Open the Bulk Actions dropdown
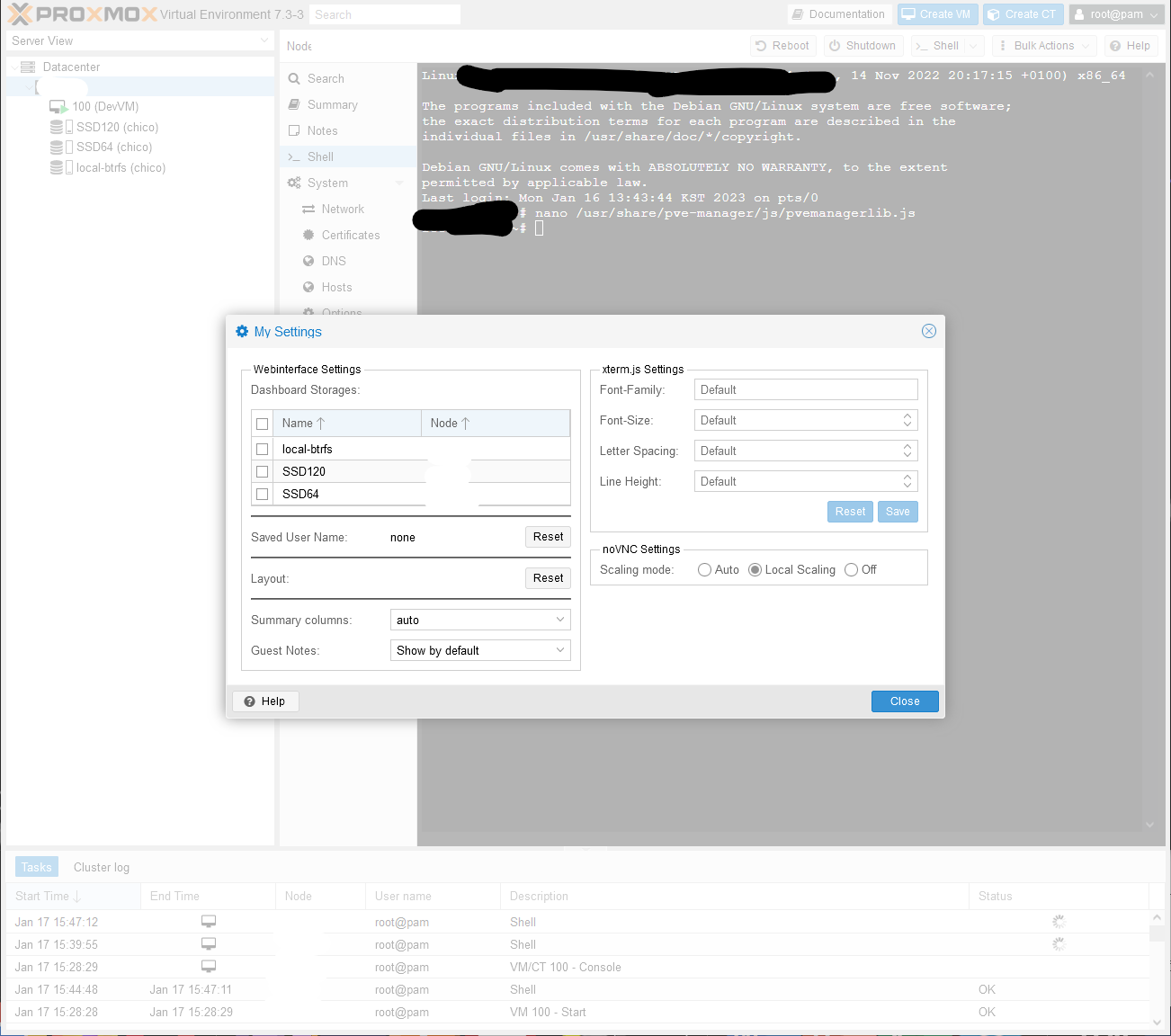The width and height of the screenshot is (1171, 1036). click(1044, 46)
